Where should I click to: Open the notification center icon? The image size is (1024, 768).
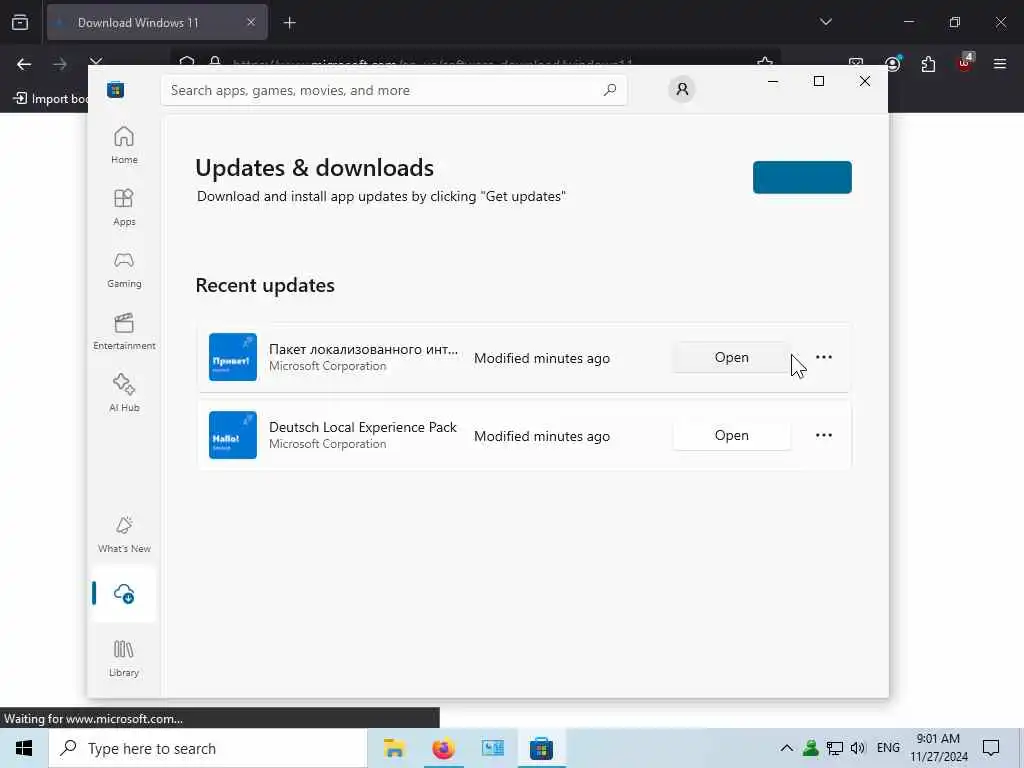(x=991, y=748)
